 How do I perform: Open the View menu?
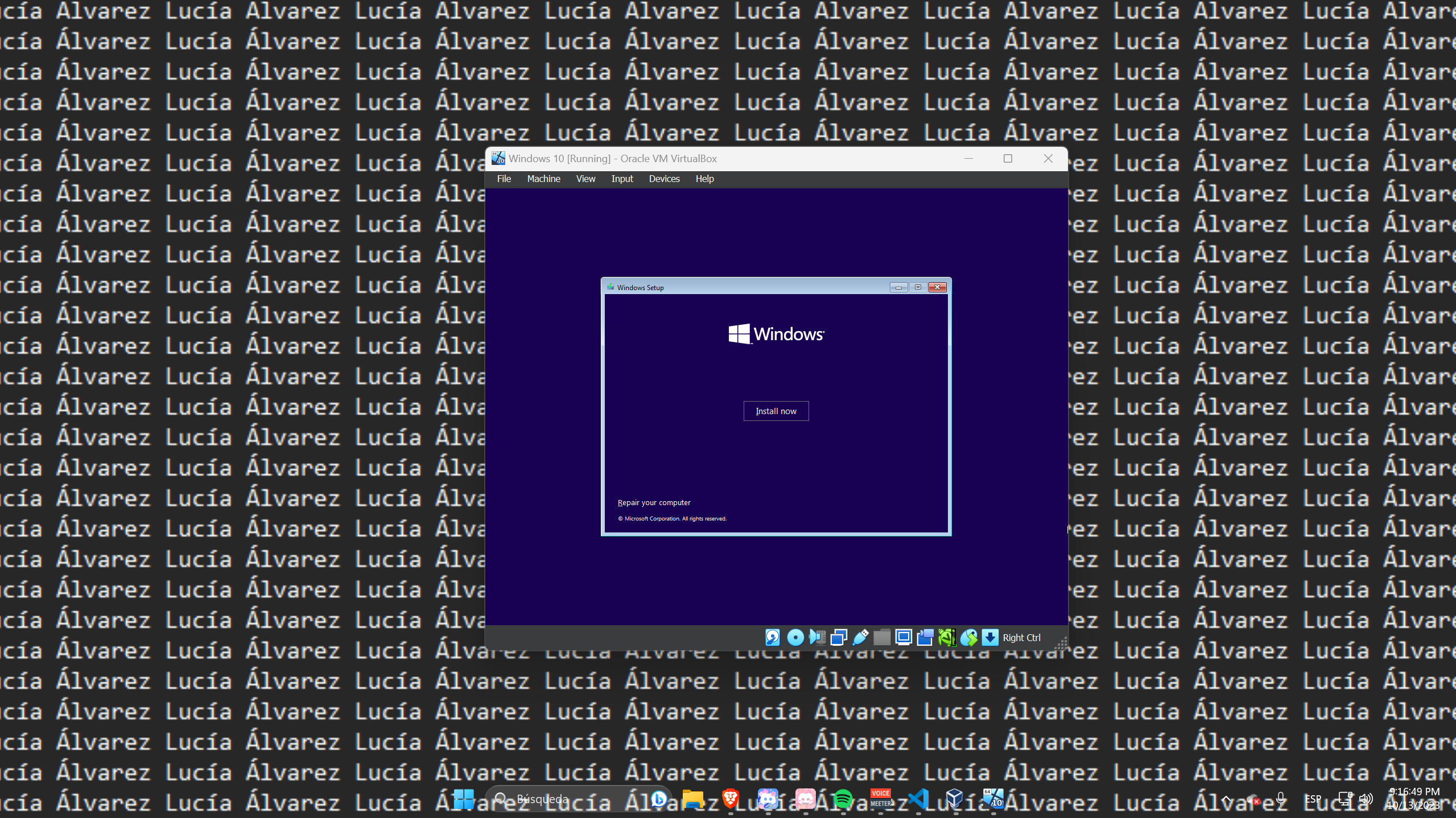(x=585, y=179)
